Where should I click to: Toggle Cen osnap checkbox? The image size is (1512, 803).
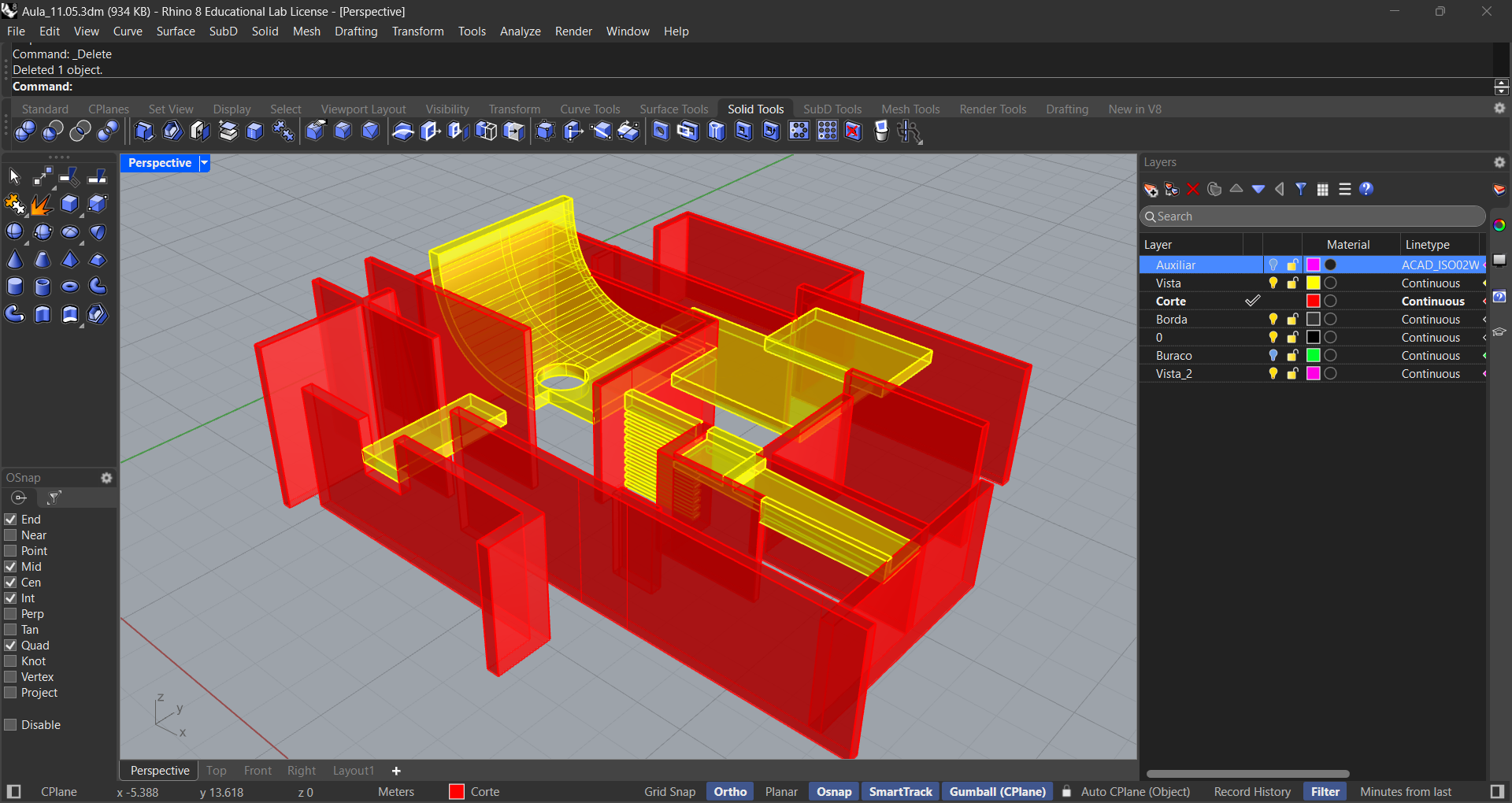(11, 583)
